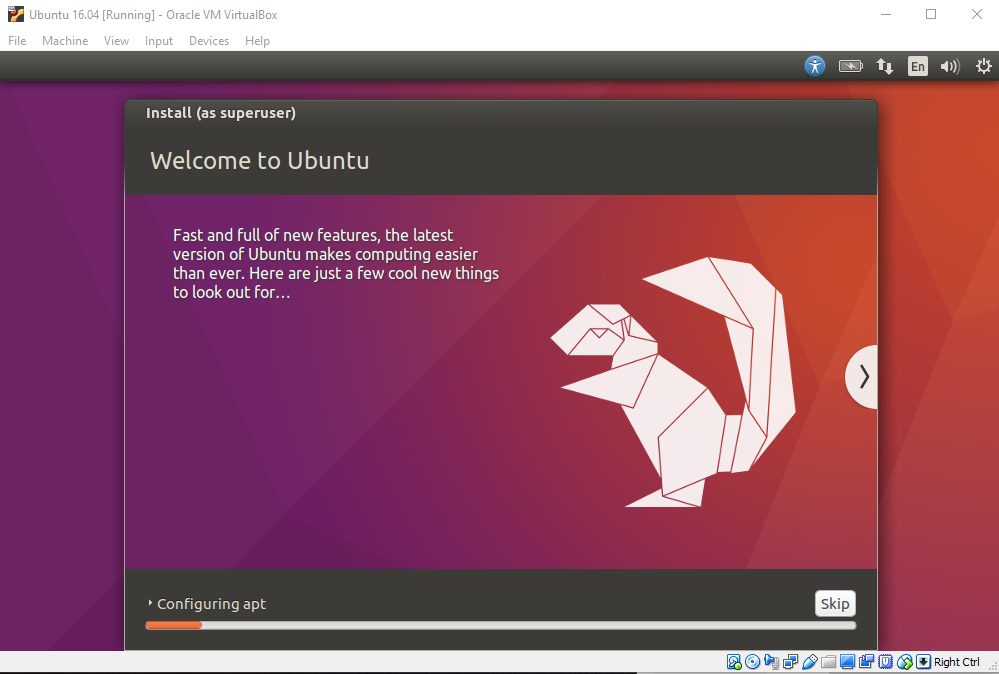Minimize the VirtualBox window
999x674 pixels.
[x=886, y=14]
